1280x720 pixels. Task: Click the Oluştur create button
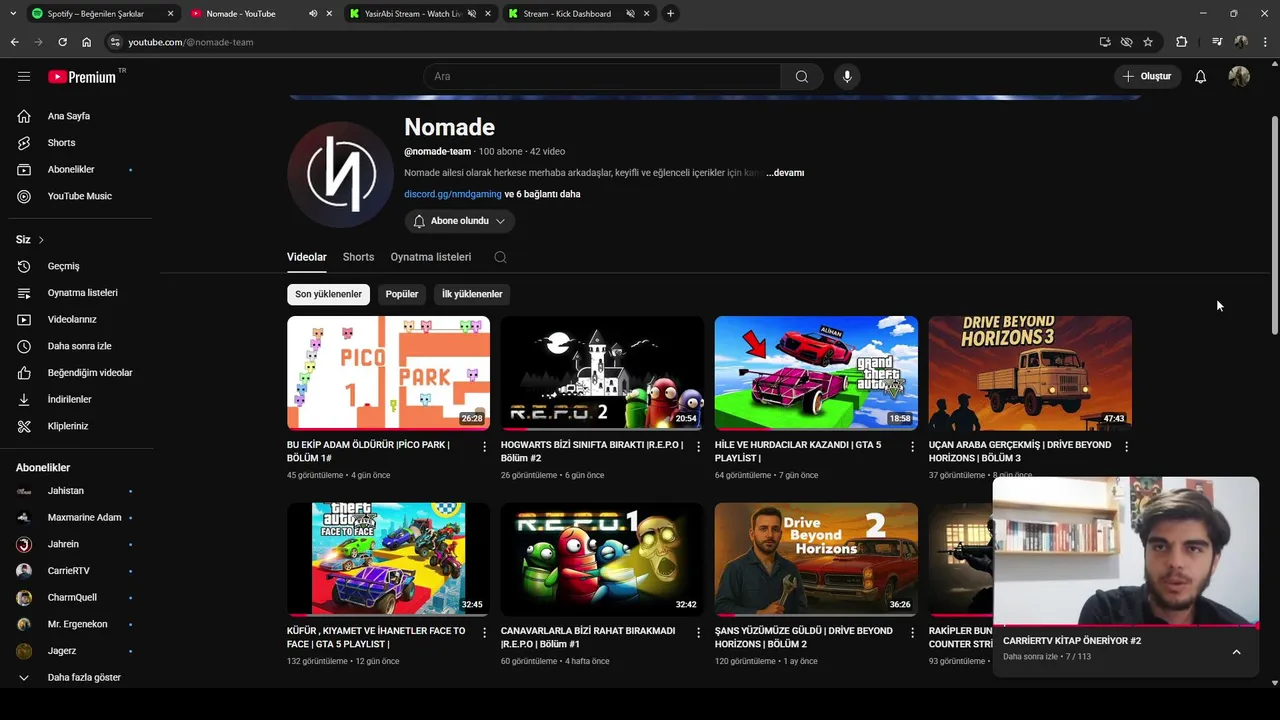click(x=1148, y=77)
